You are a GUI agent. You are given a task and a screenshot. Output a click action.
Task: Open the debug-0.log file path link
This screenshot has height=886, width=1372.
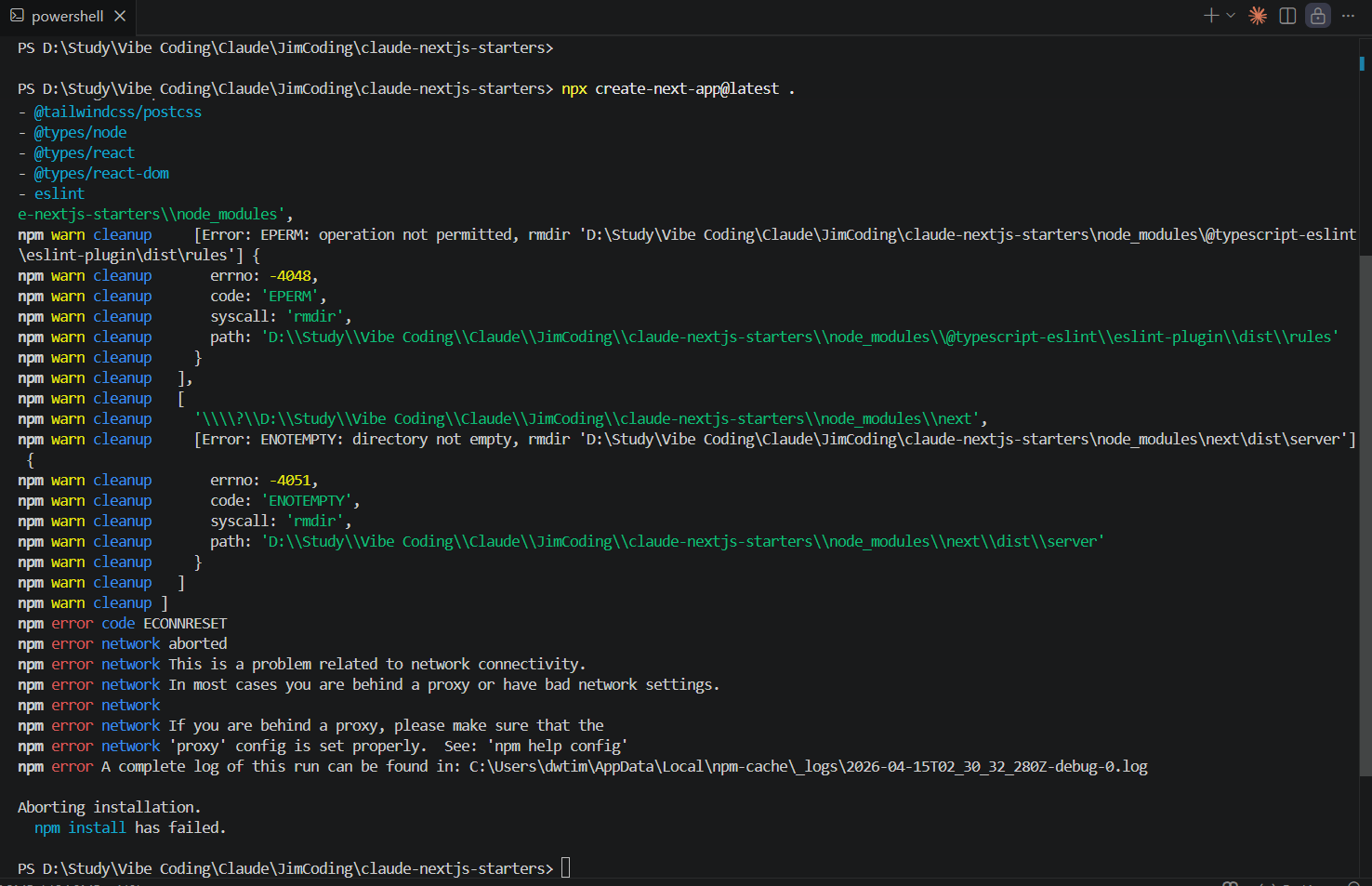pyautogui.click(x=808, y=767)
